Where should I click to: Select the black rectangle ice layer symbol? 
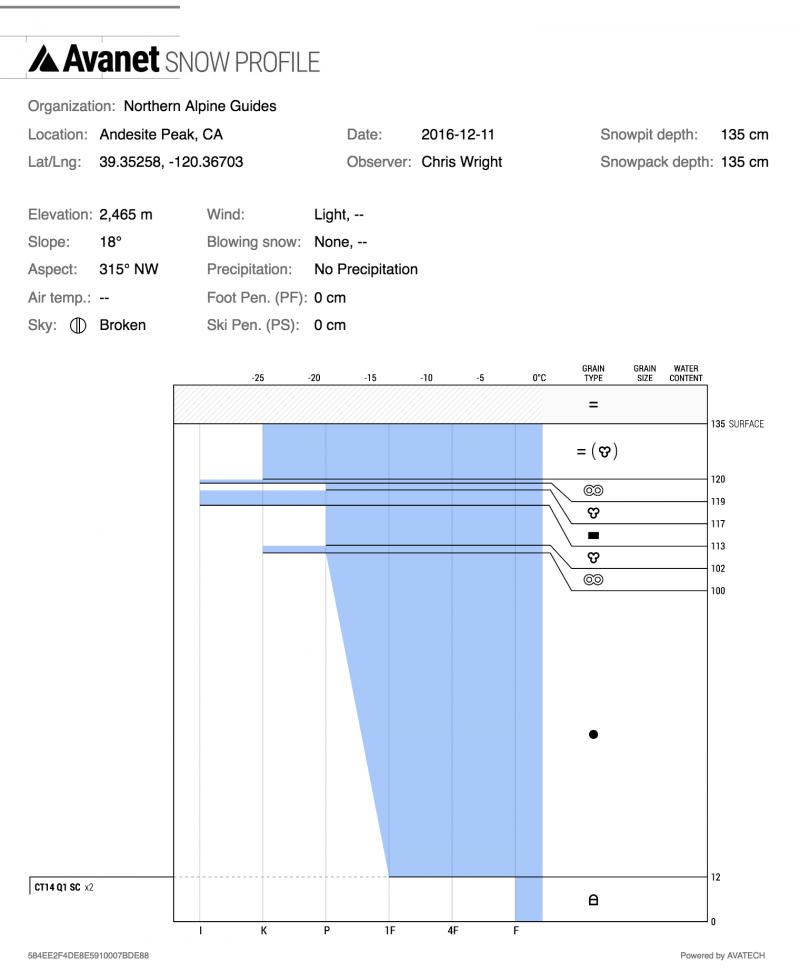593,535
